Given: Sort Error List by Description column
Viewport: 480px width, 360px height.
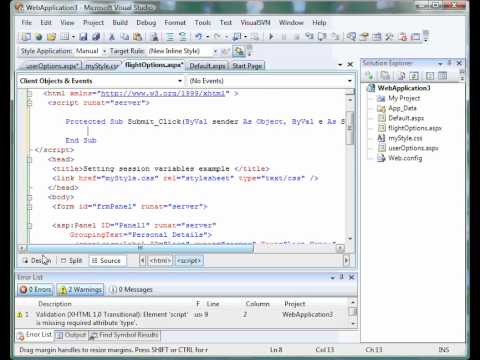Looking at the screenshot, I should 55,304.
